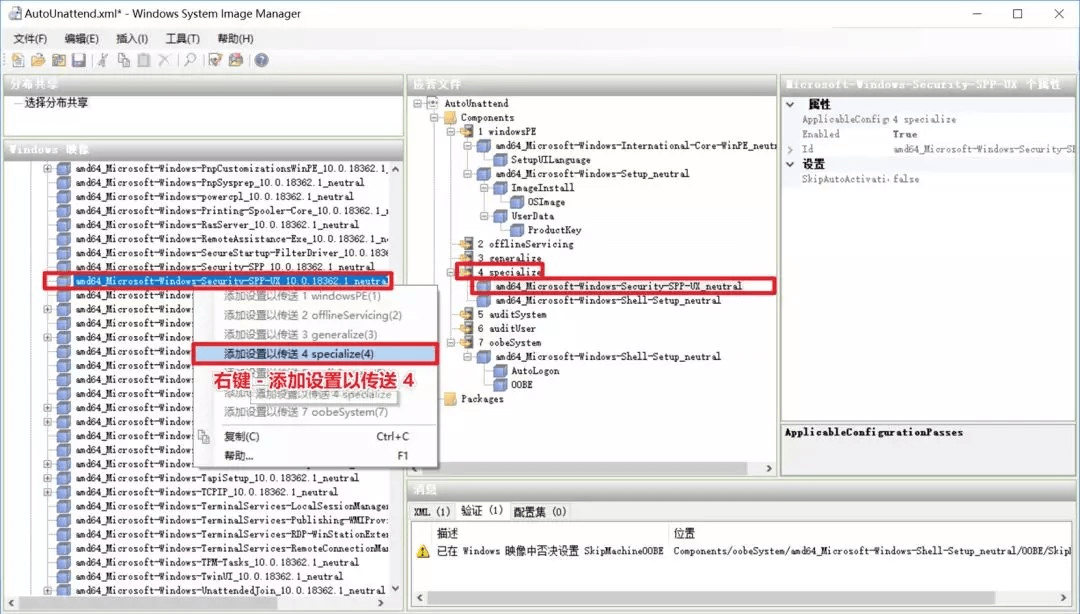Click the blue Help question mark icon

(x=261, y=61)
